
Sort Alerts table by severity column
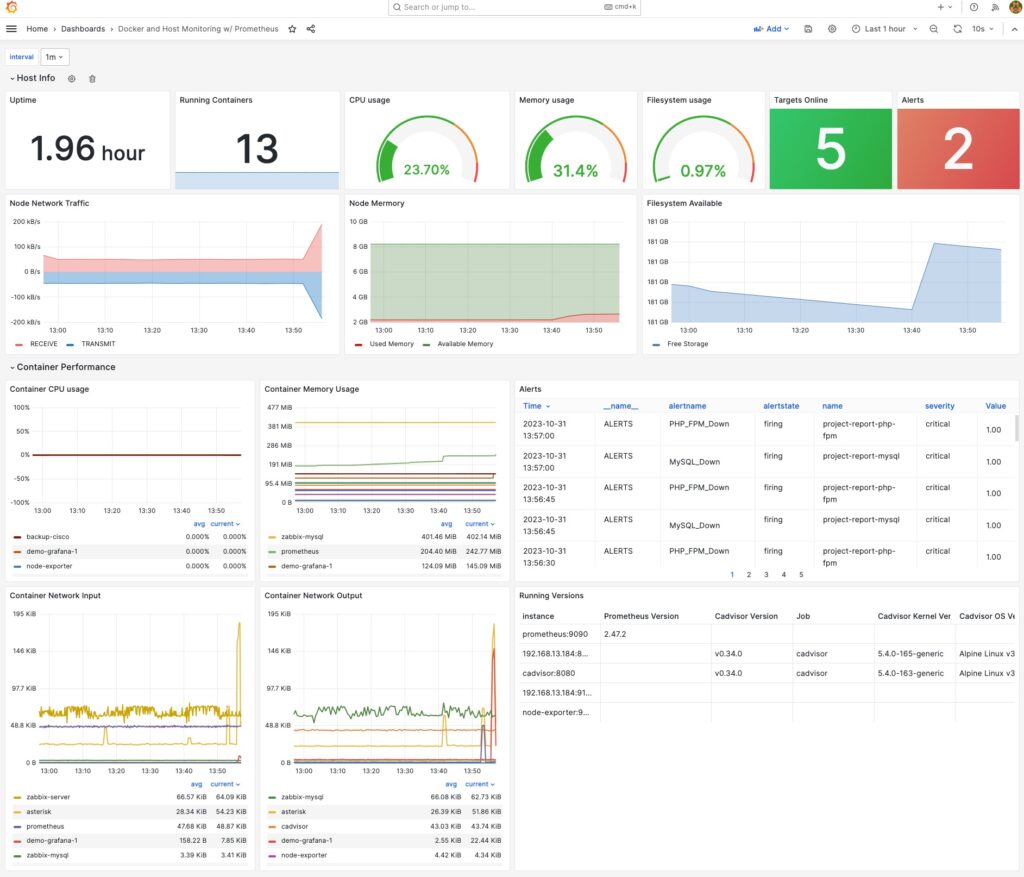click(939, 406)
